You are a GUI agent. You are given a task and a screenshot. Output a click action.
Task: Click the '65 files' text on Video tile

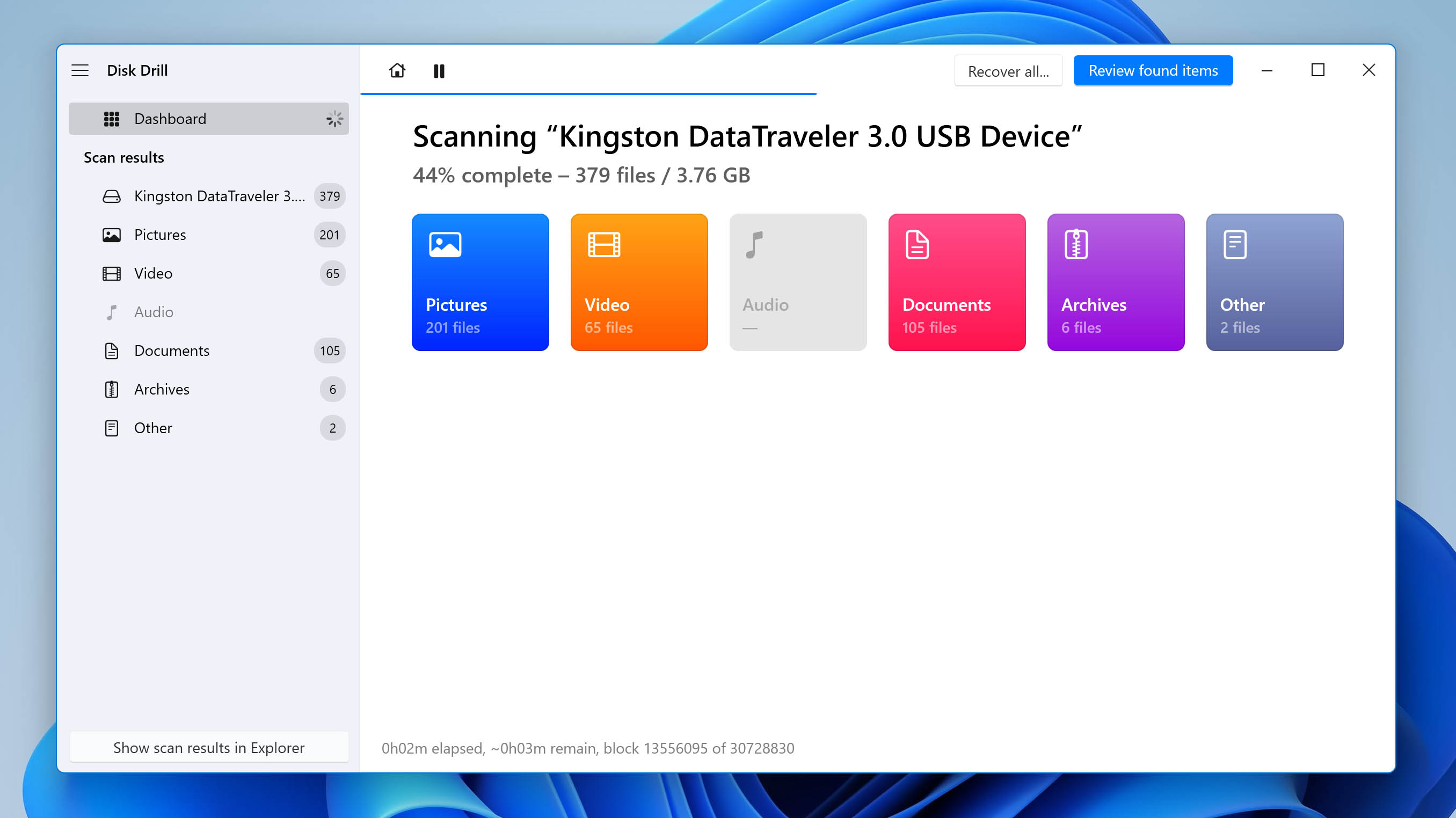608,327
